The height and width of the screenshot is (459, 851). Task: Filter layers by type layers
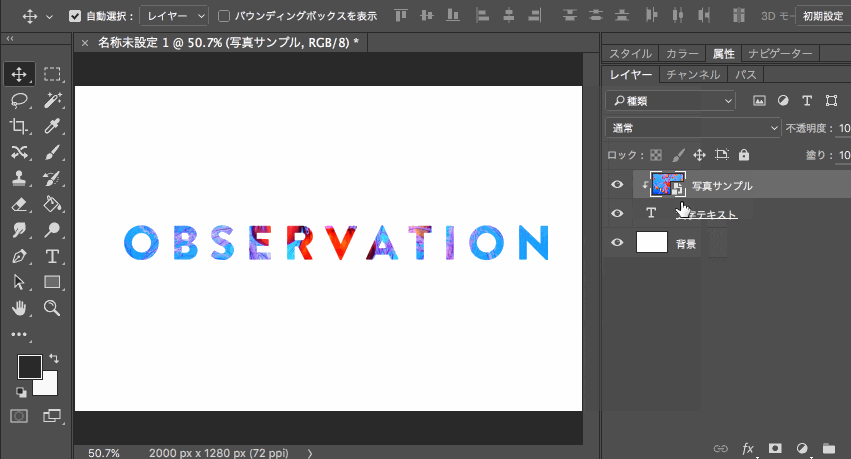coord(807,100)
